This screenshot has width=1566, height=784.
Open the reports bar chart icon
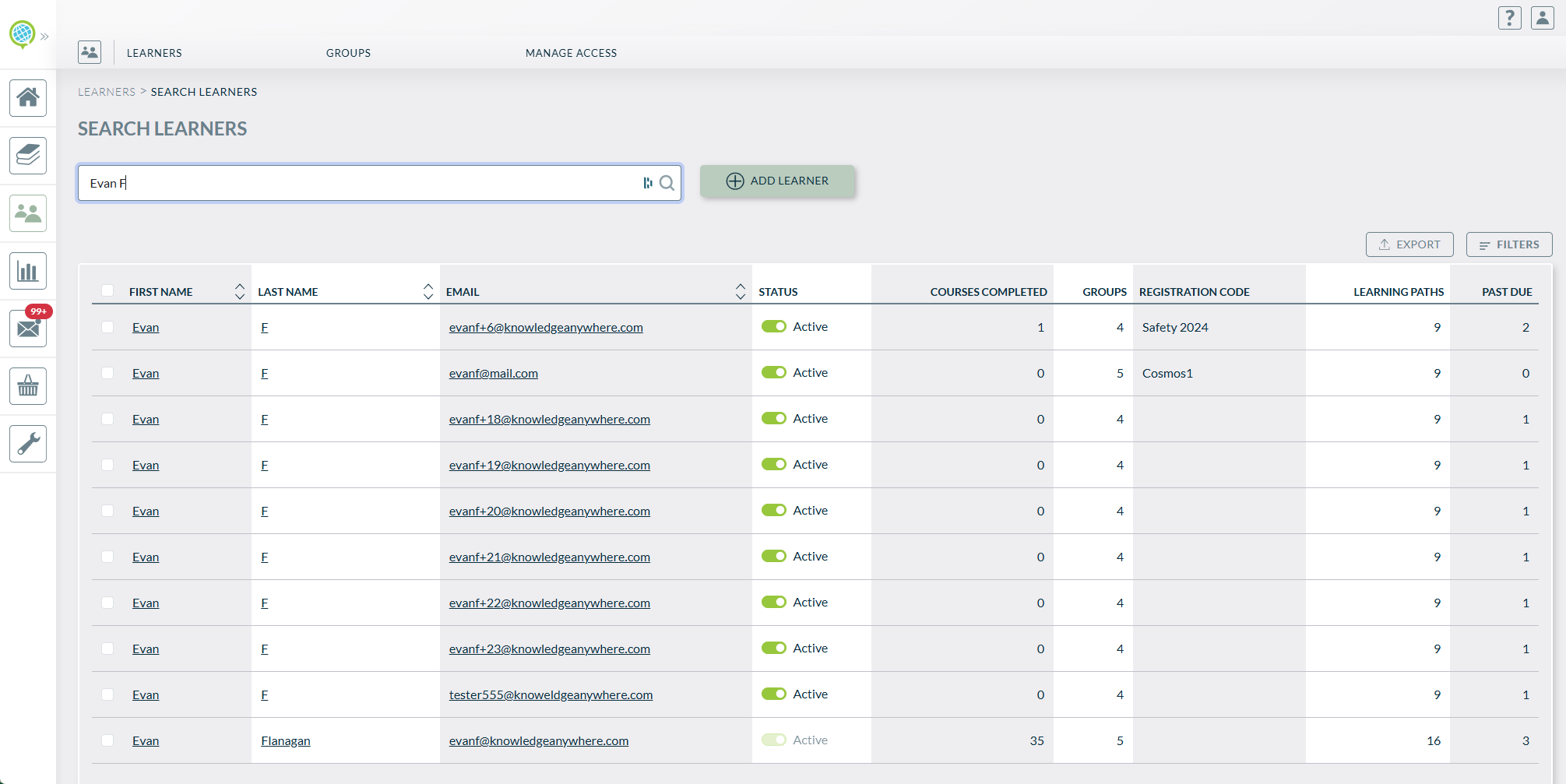(x=28, y=271)
